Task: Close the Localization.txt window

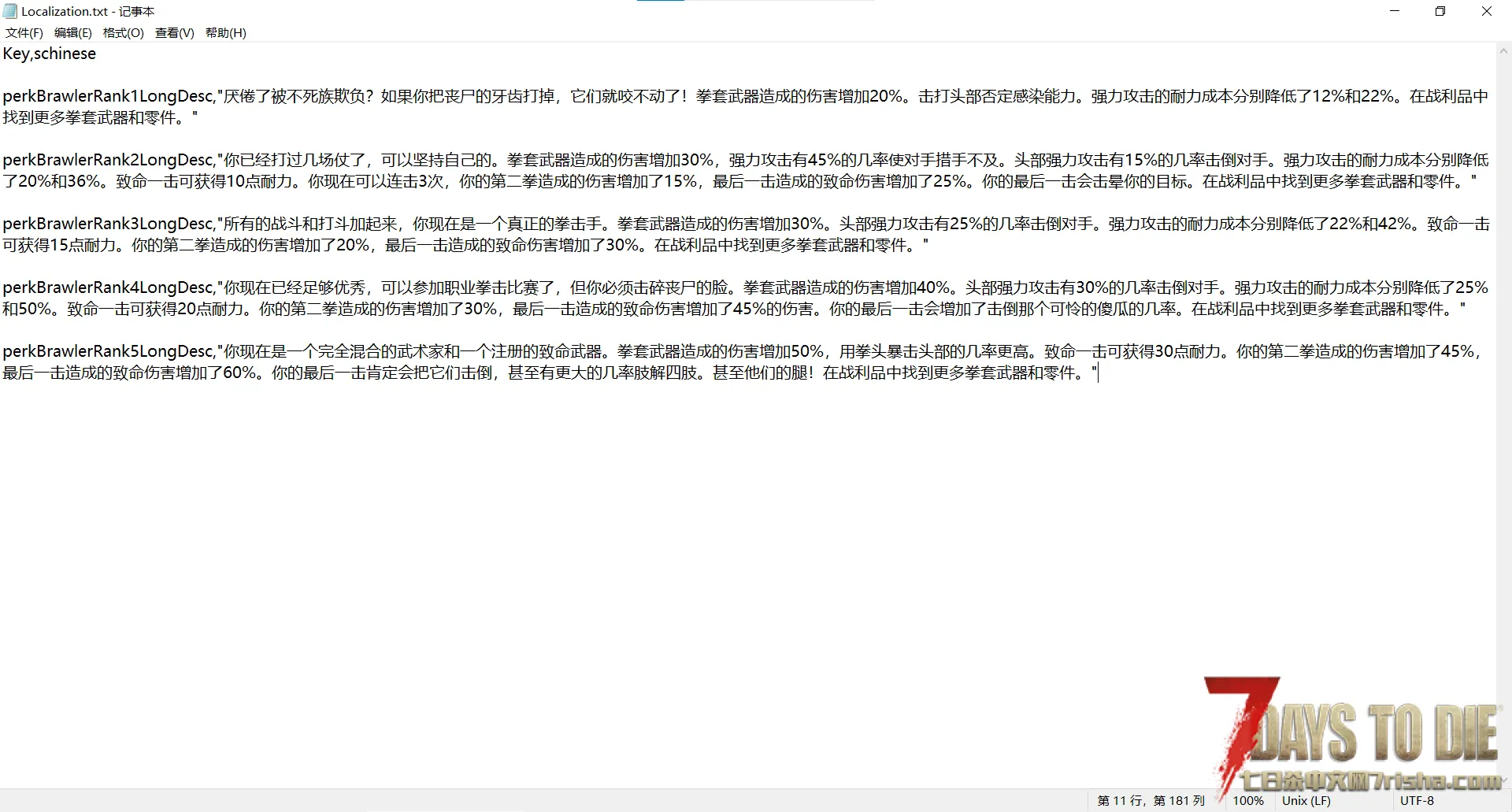Action: pyautogui.click(x=1487, y=11)
